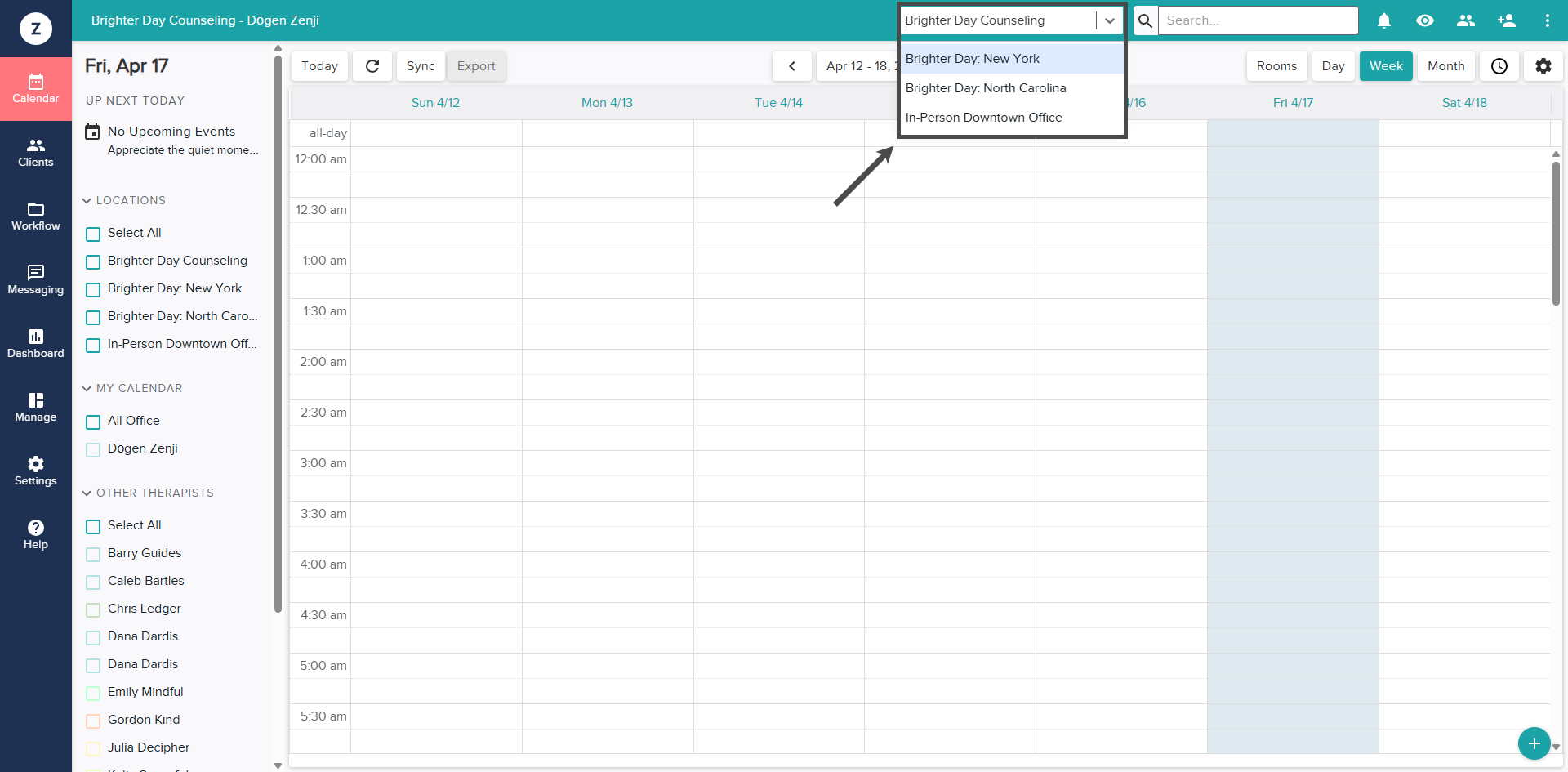1568x772 pixels.
Task: Toggle the location dropdown arrow
Action: coord(1110,20)
